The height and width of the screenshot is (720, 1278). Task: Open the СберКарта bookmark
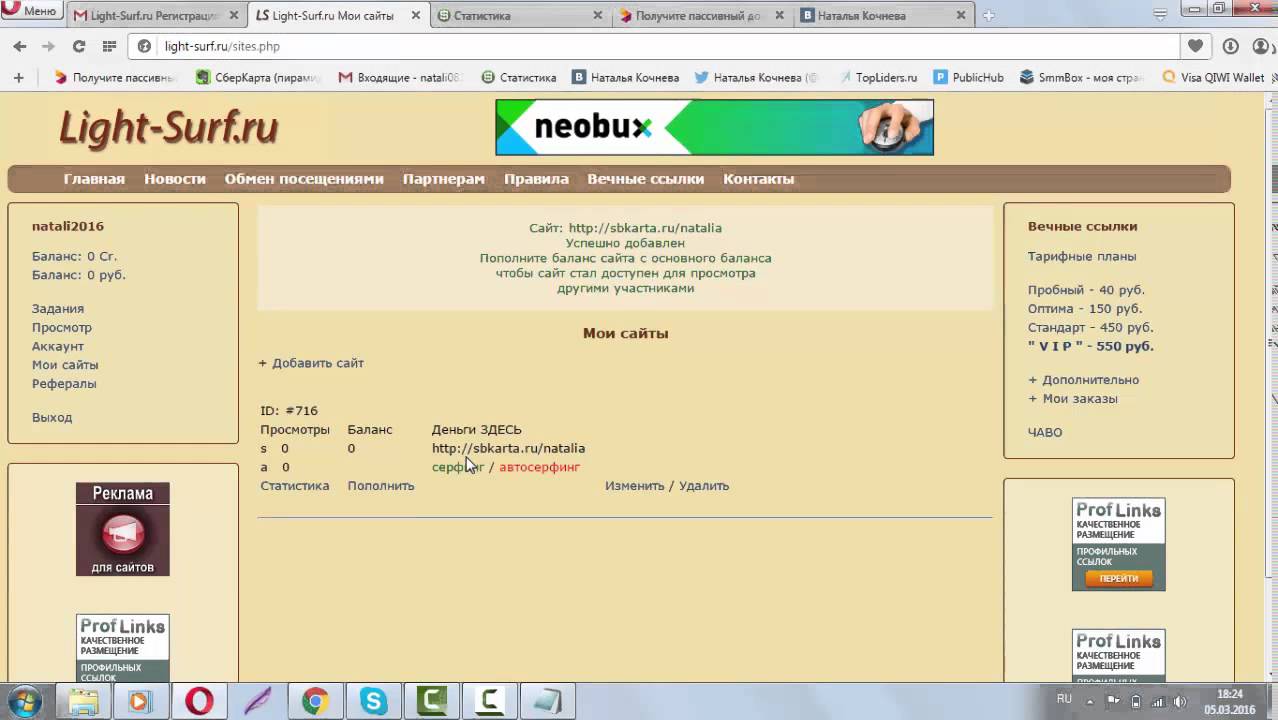coord(260,77)
